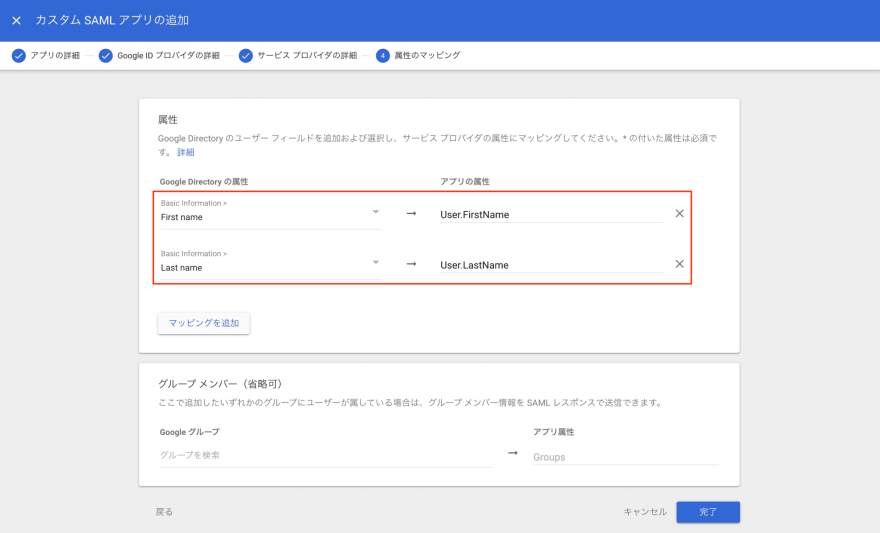The image size is (880, 533).
Task: Click the カスタム SAML アプリの追加 title
Action: [x=112, y=20]
